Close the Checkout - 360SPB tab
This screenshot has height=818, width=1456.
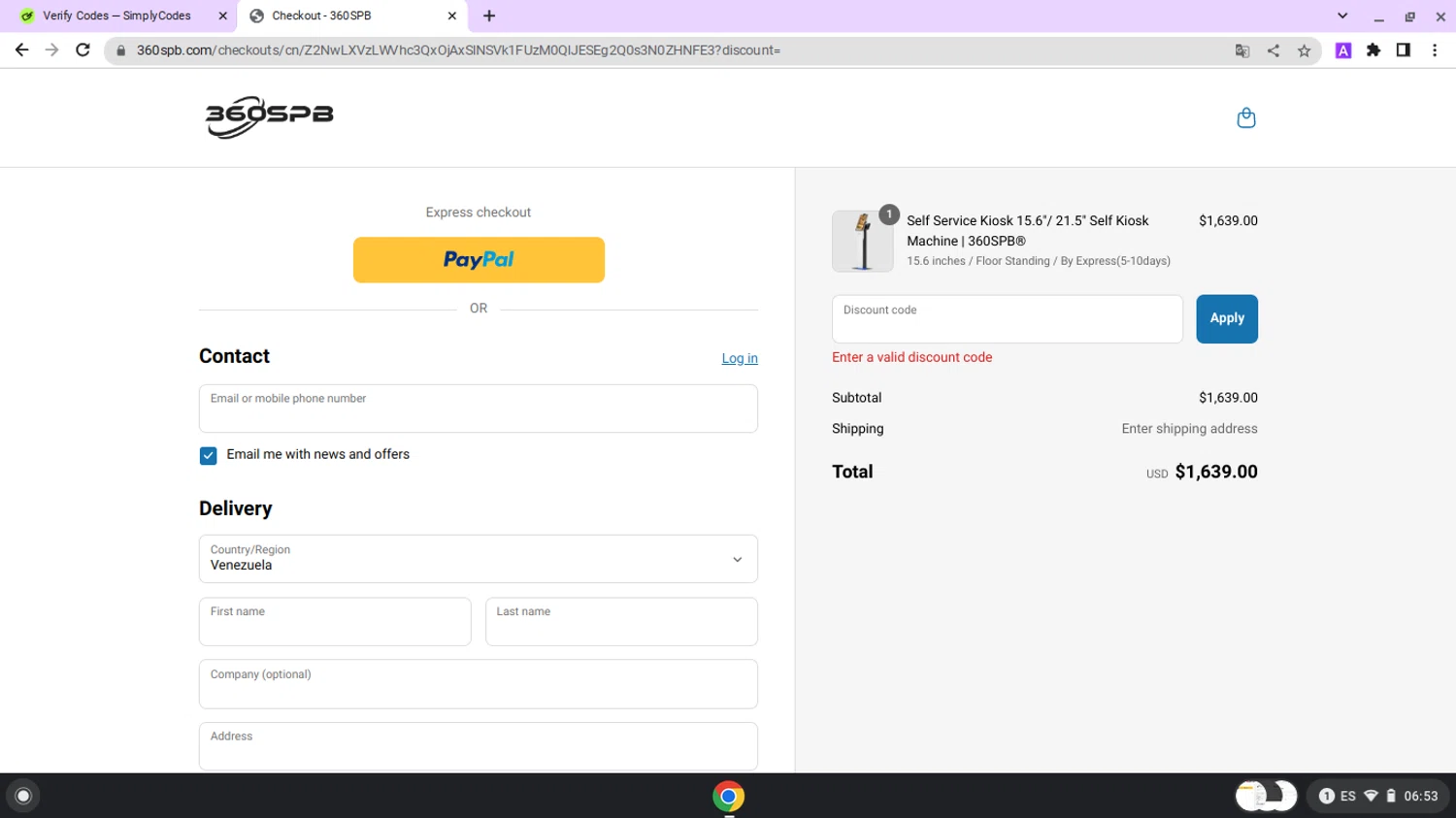pos(451,16)
